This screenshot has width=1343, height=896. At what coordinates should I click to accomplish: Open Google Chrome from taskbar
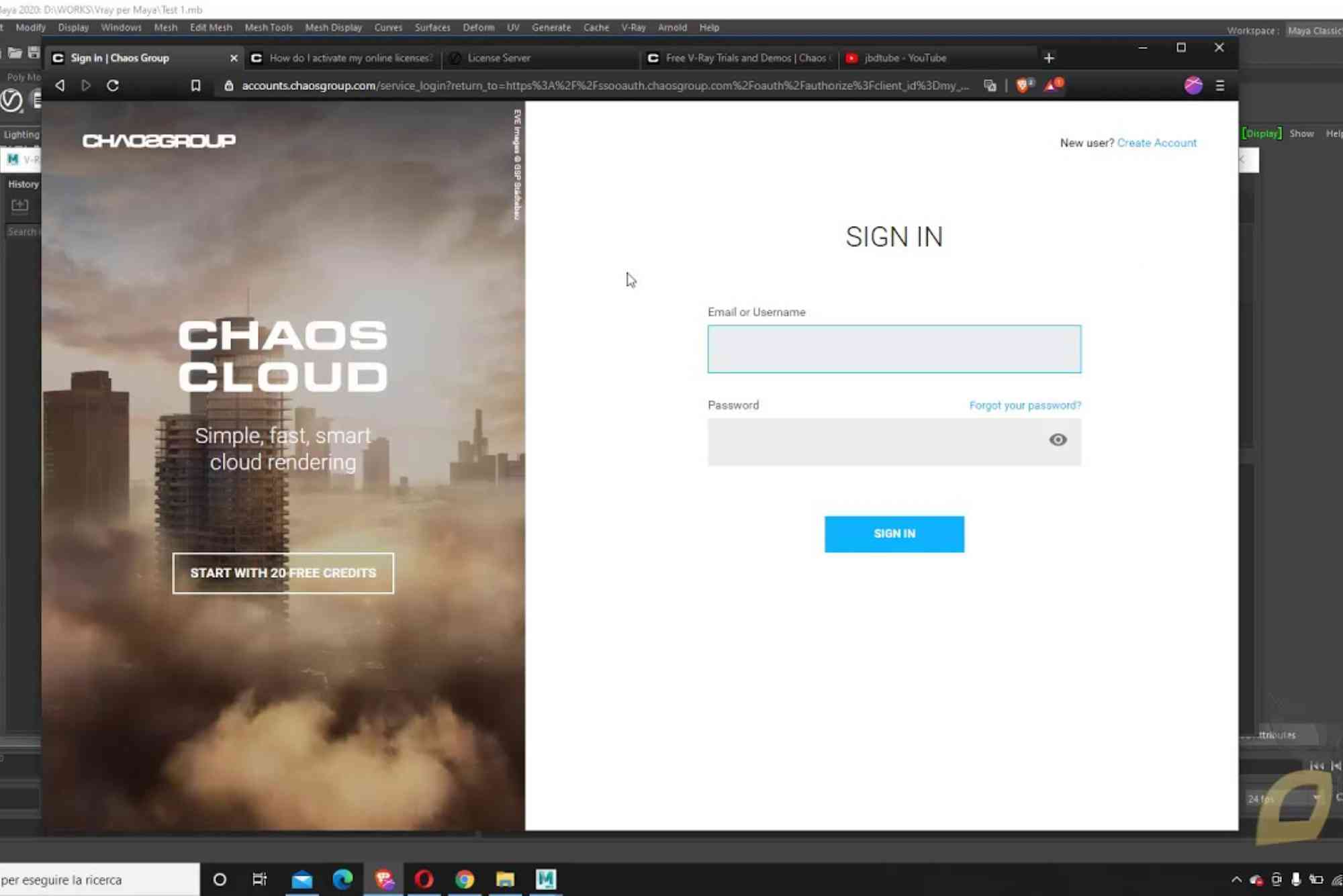465,879
